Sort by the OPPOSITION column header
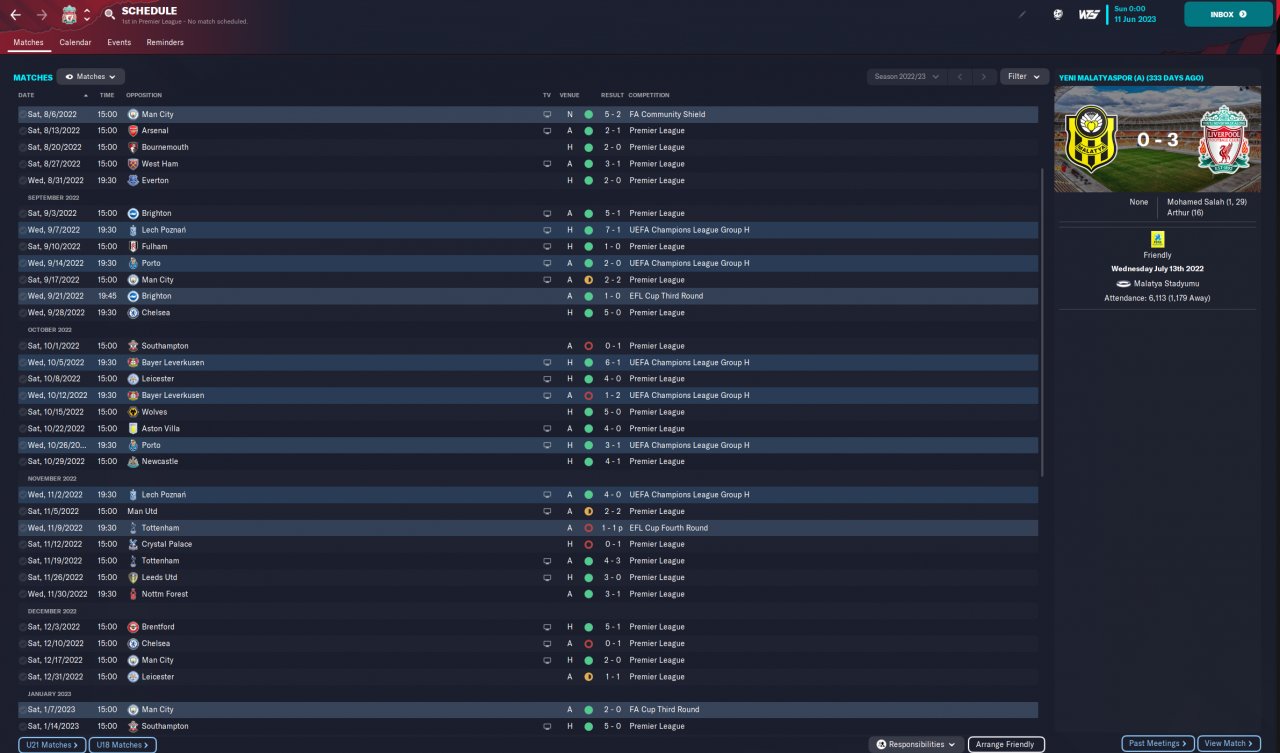 pos(144,95)
